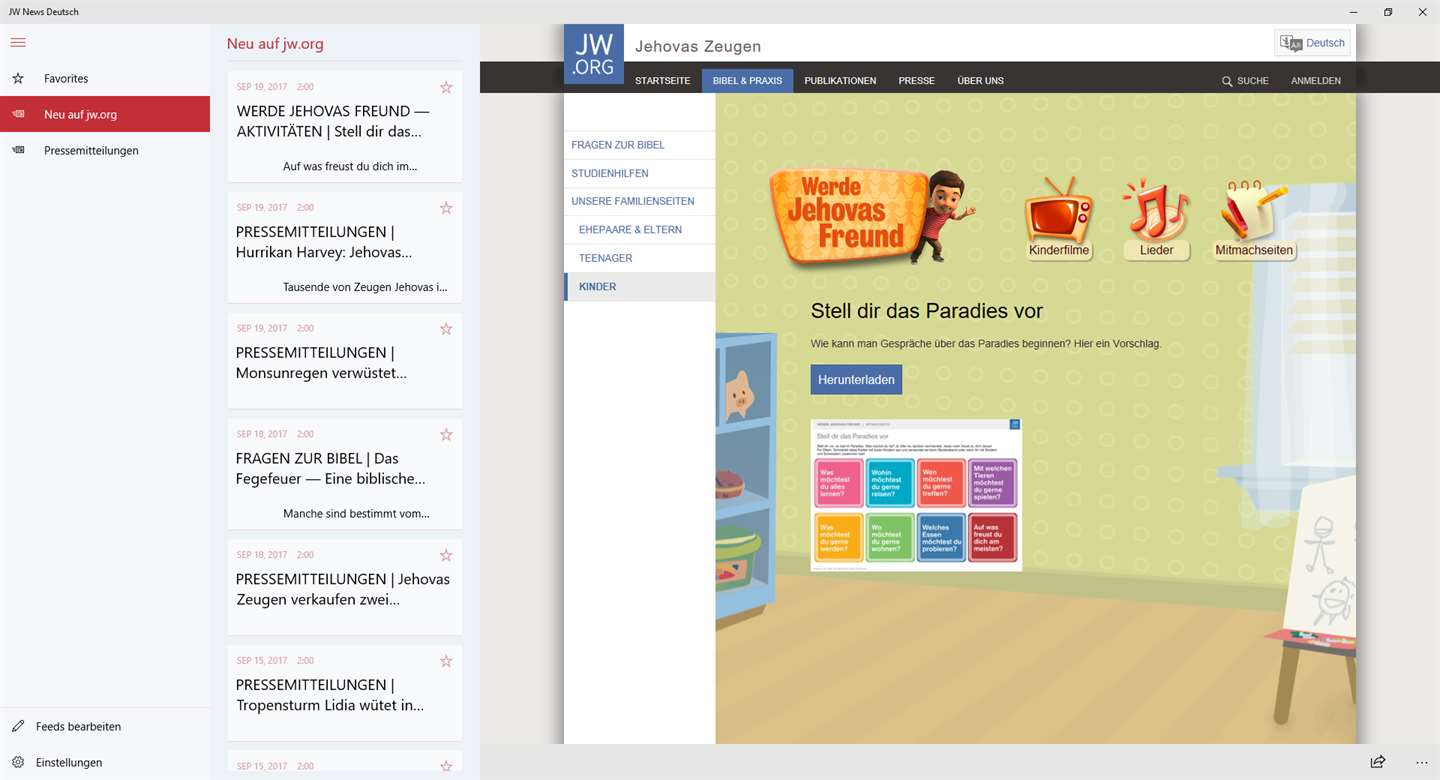Click the gear icon beside Einstellungen
Screen dimensions: 1440x780
(18, 762)
